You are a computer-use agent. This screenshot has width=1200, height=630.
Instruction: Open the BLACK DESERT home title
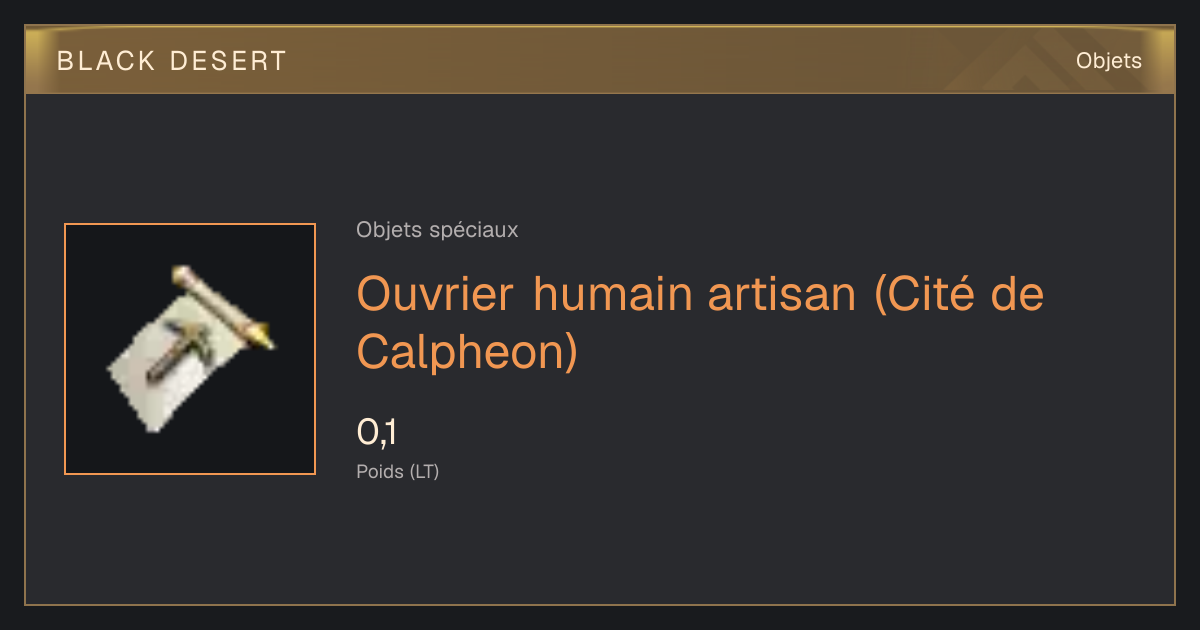click(172, 61)
